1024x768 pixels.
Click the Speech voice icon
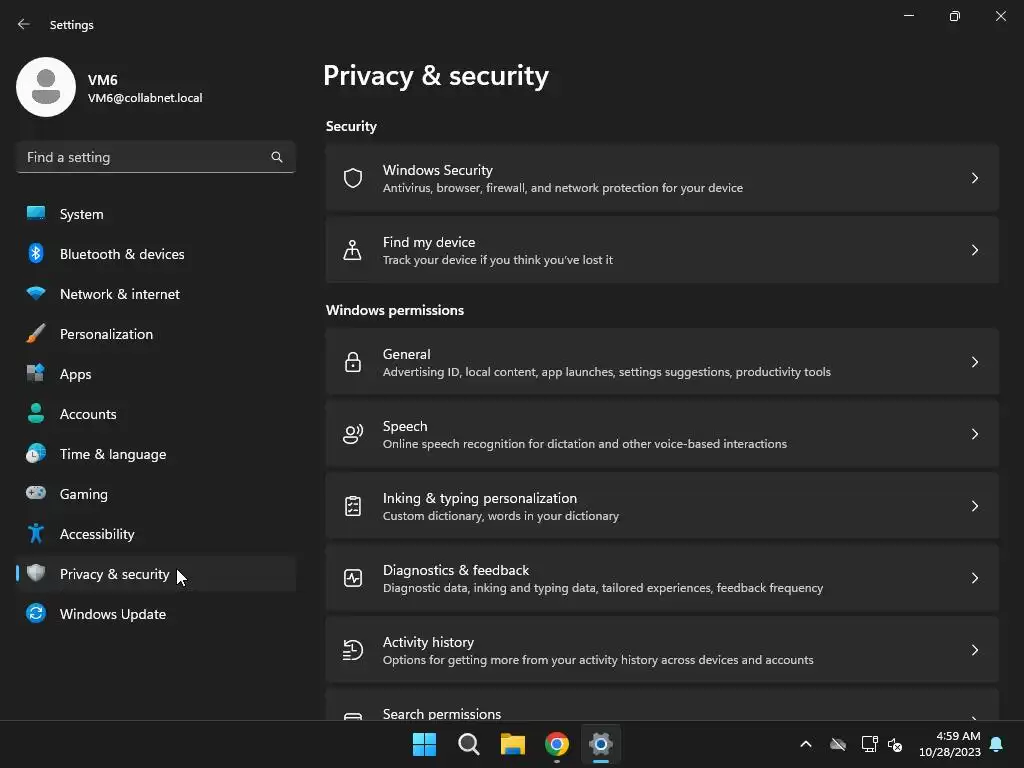353,434
